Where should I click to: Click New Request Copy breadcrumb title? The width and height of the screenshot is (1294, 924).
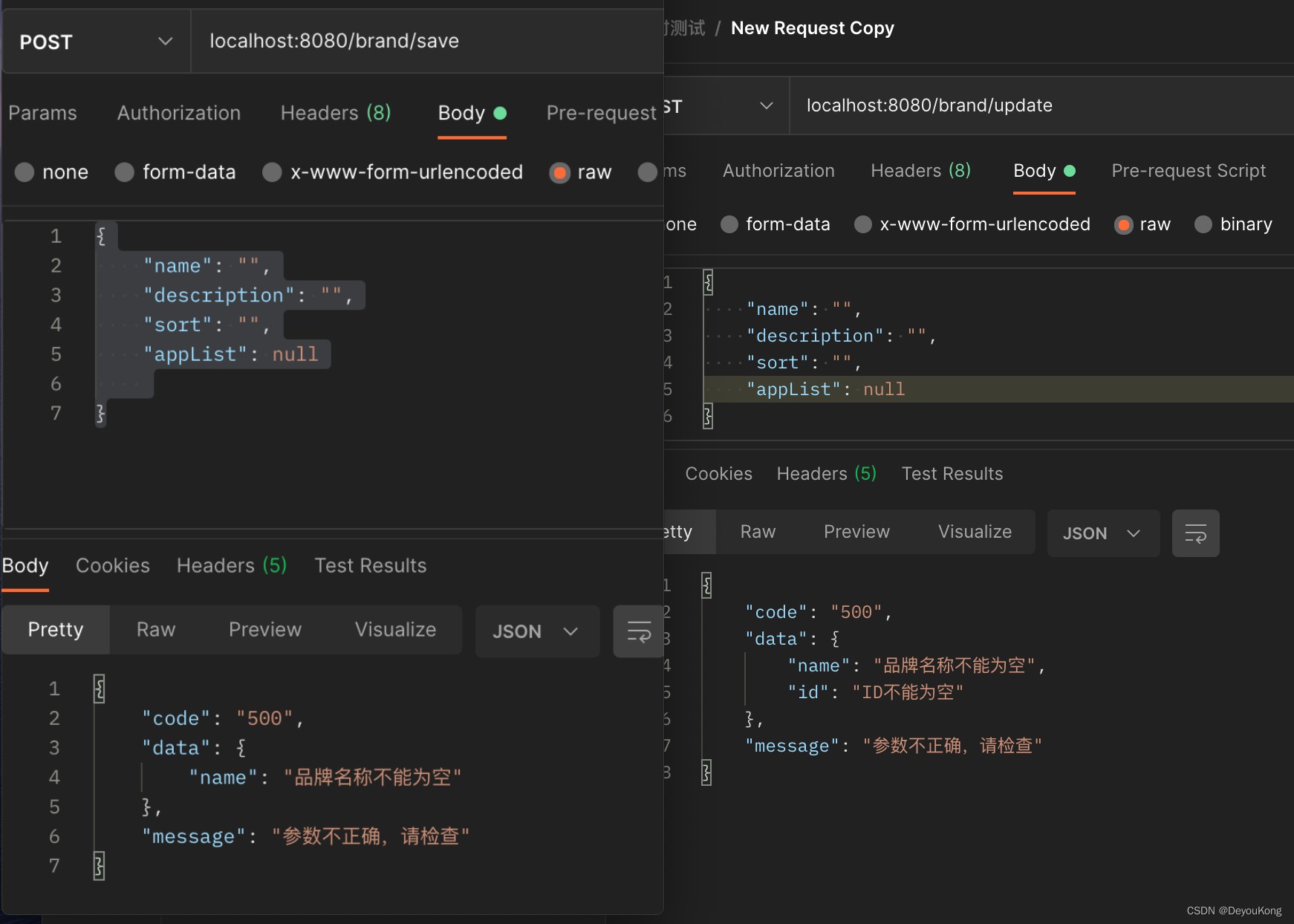click(813, 28)
